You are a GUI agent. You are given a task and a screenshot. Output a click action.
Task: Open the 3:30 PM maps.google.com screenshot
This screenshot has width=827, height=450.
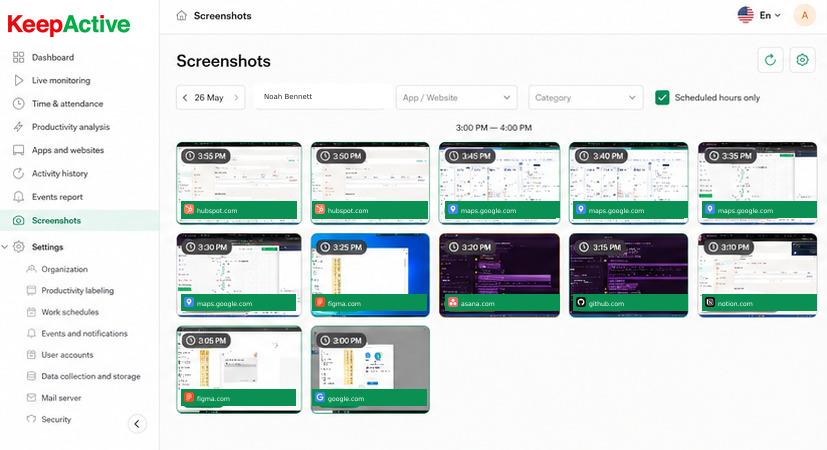pyautogui.click(x=239, y=275)
